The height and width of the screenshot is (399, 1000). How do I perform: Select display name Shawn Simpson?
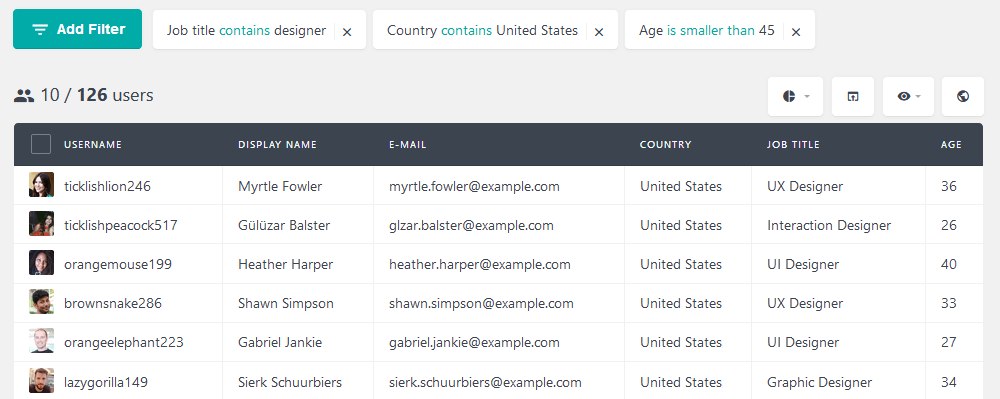286,303
